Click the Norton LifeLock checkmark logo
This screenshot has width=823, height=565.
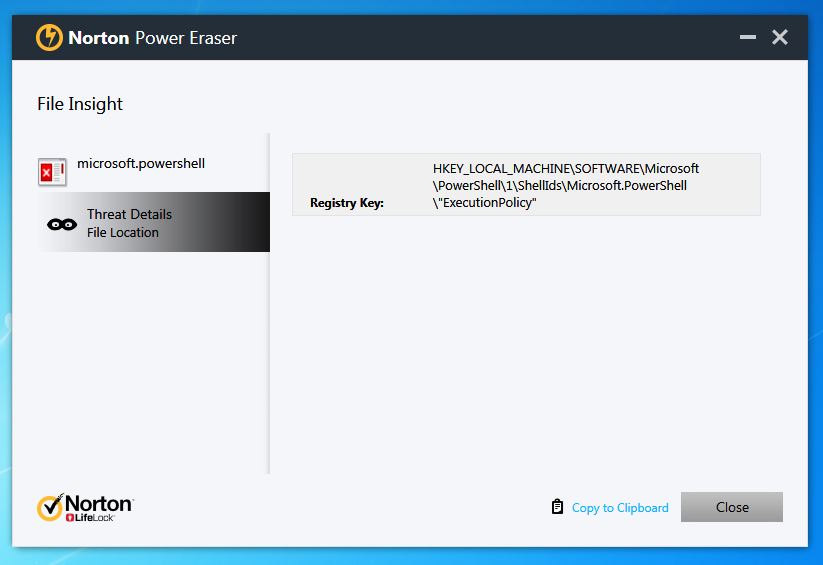[x=85, y=507]
